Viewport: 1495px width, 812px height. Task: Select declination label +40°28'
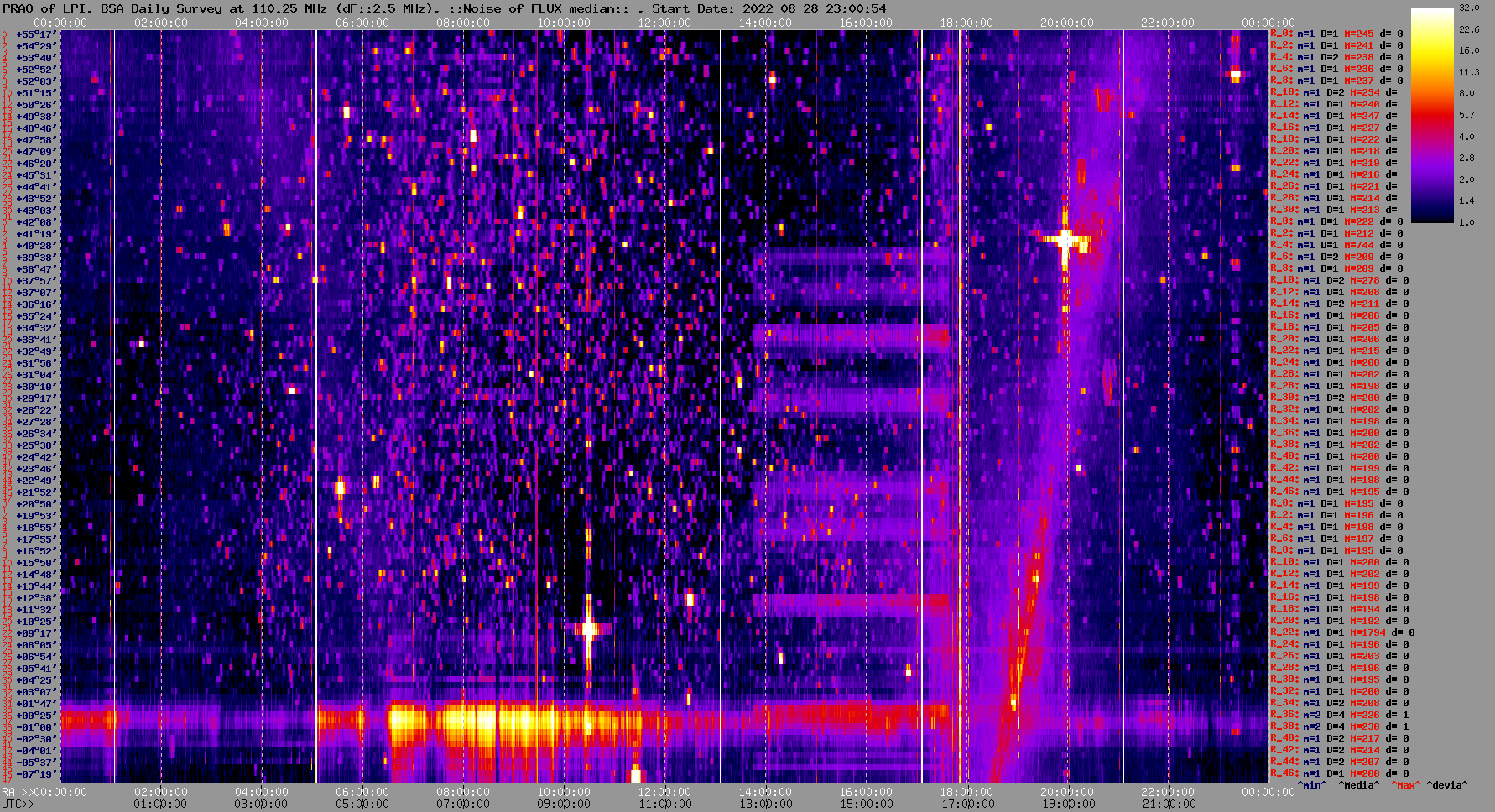(36, 245)
